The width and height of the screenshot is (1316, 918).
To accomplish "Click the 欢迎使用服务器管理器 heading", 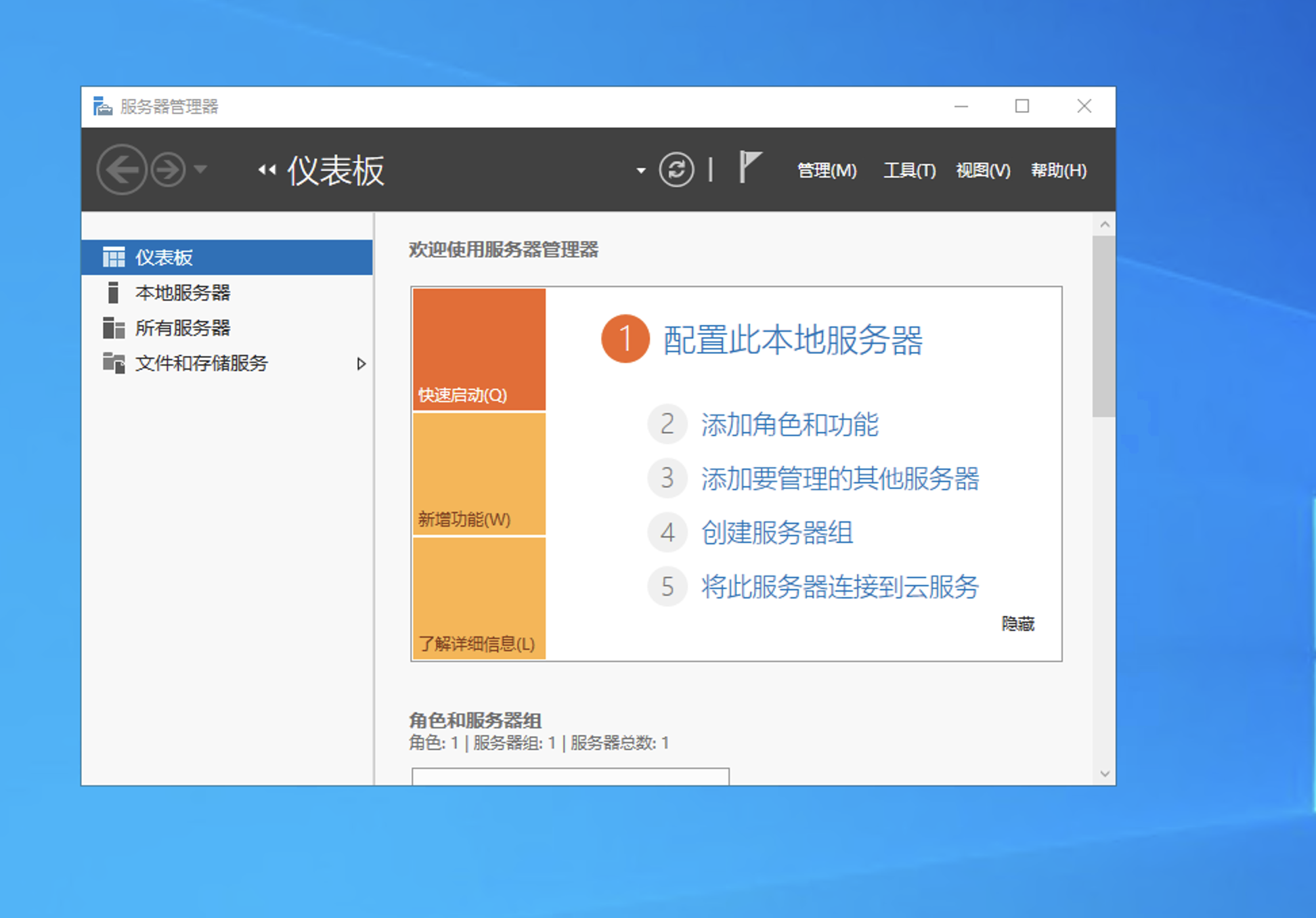I will (x=504, y=250).
